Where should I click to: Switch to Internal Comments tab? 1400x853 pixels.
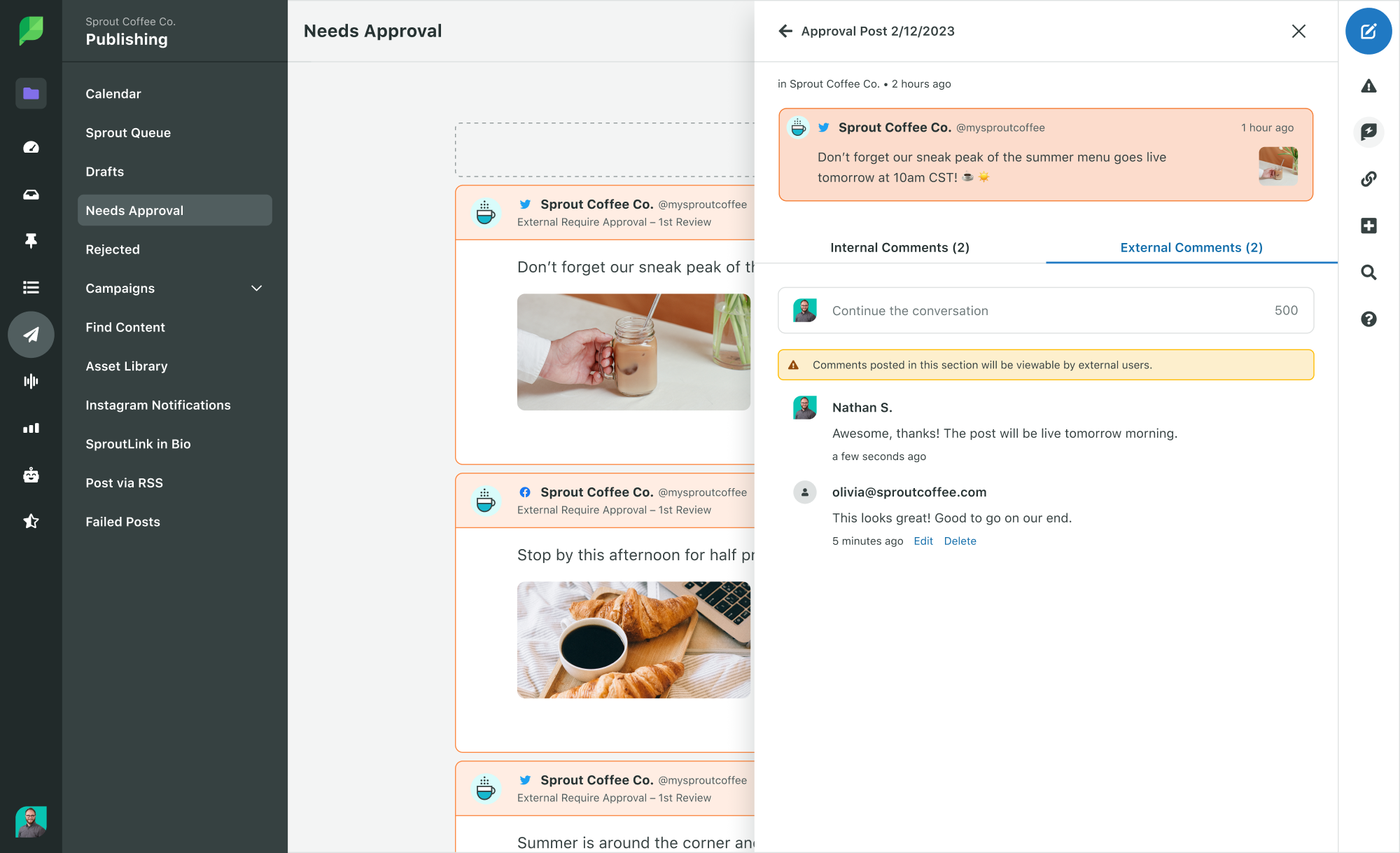click(900, 247)
